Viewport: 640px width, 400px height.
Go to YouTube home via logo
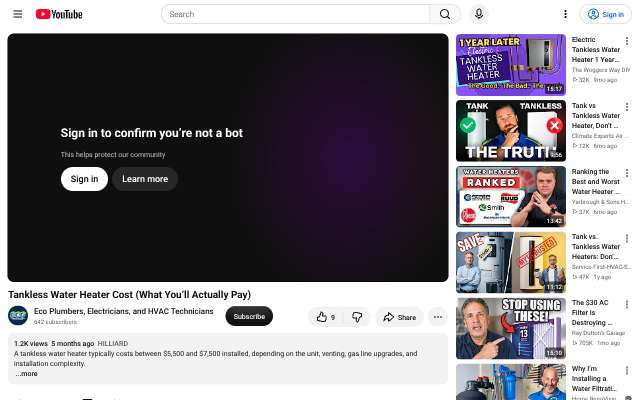point(59,14)
